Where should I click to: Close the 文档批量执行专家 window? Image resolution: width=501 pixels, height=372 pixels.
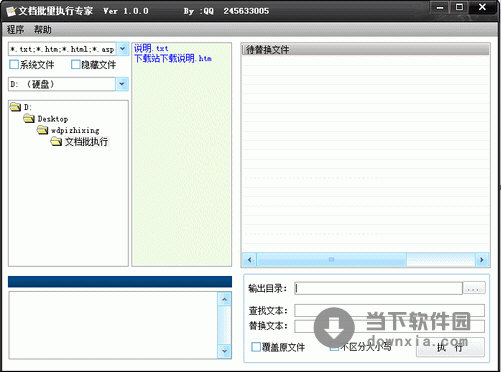(x=482, y=7)
